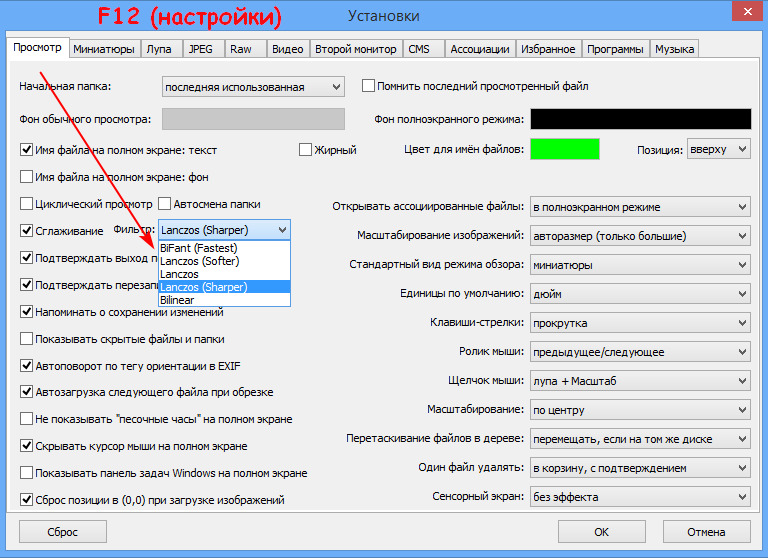768x558 pixels.
Task: Choose Bilinear filter option
Action: (x=224, y=300)
